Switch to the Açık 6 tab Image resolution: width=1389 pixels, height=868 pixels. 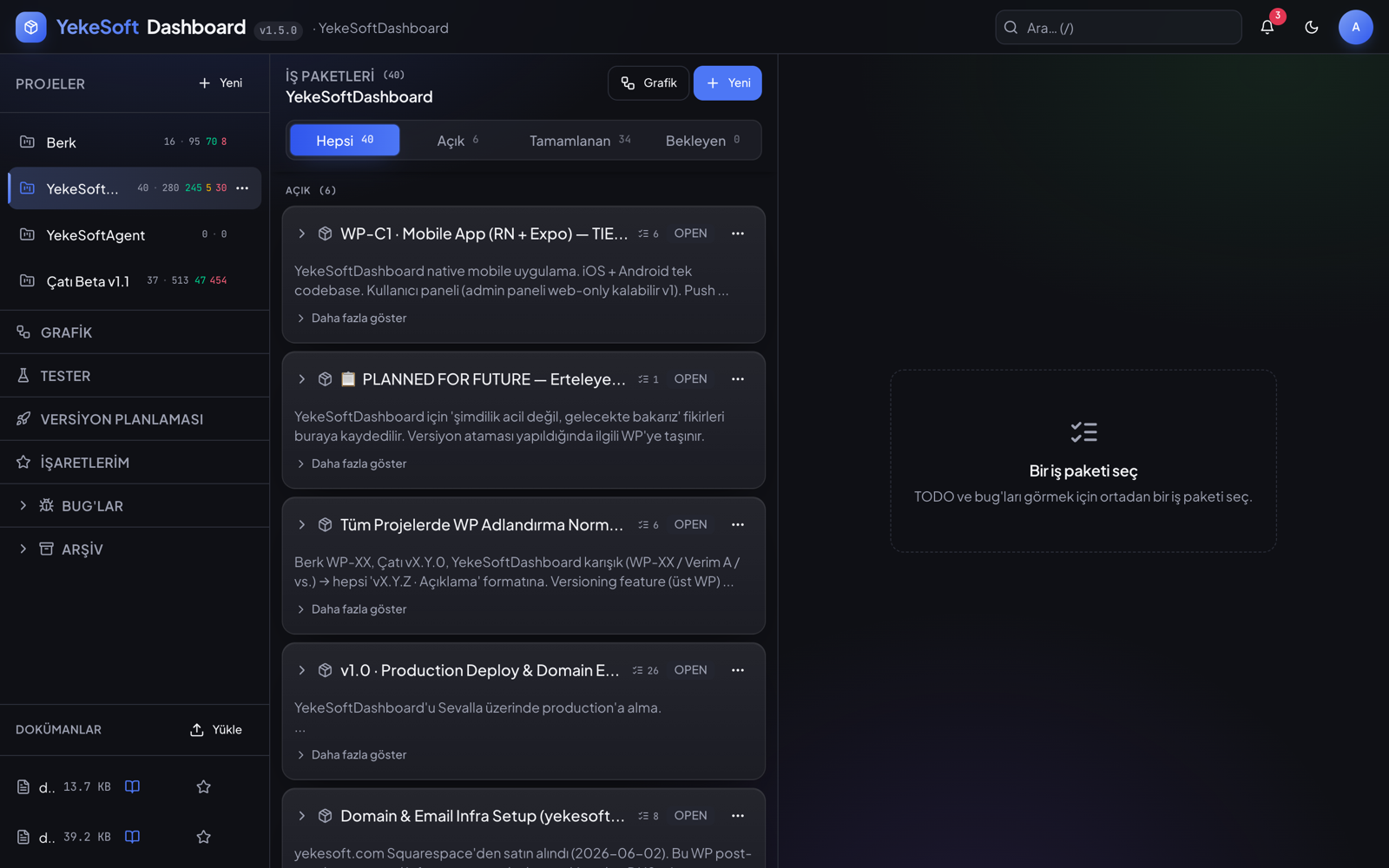(x=458, y=140)
